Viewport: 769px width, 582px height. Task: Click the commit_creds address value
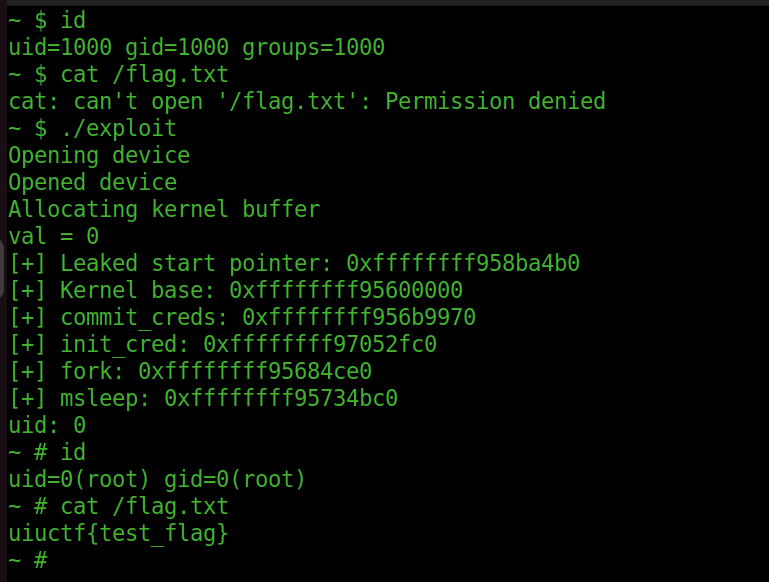pyautogui.click(x=359, y=317)
